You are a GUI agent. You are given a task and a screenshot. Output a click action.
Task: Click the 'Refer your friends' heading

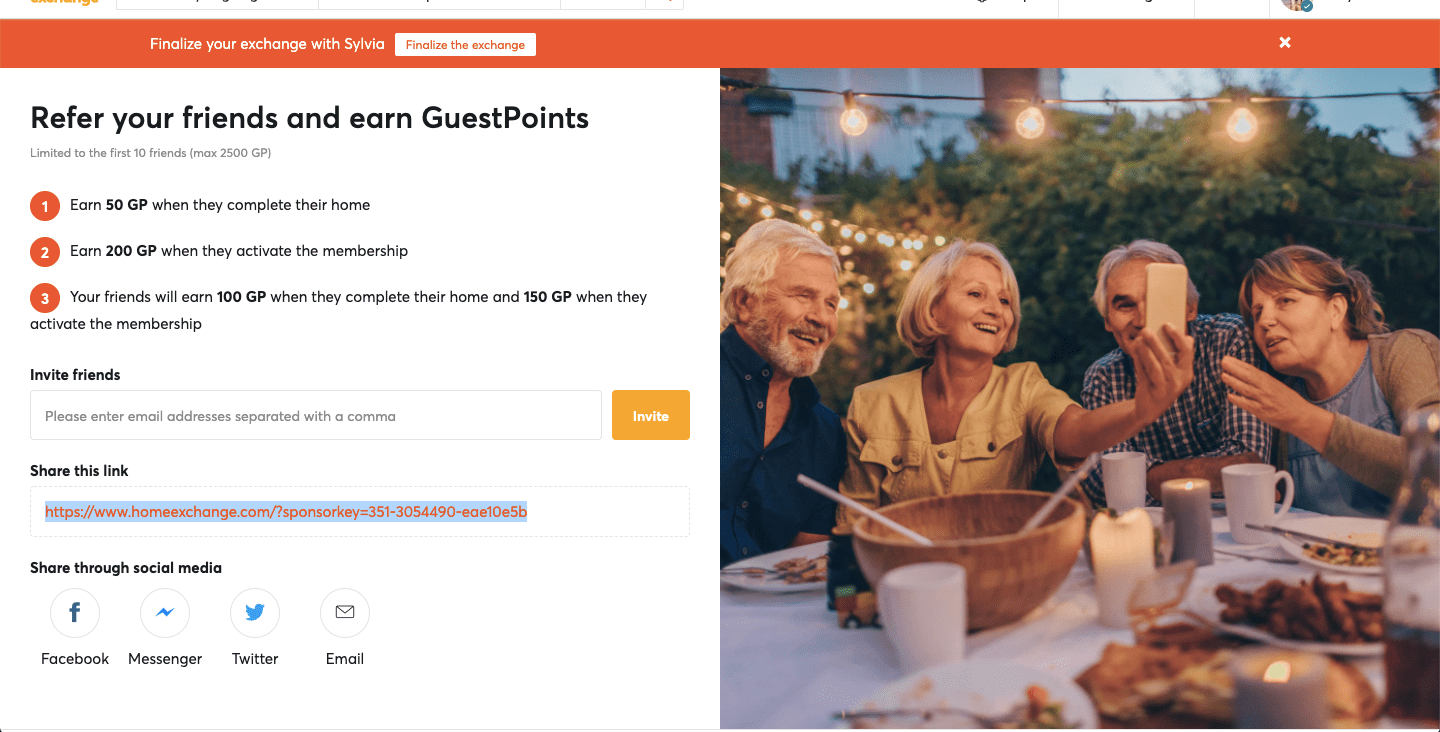[309, 118]
